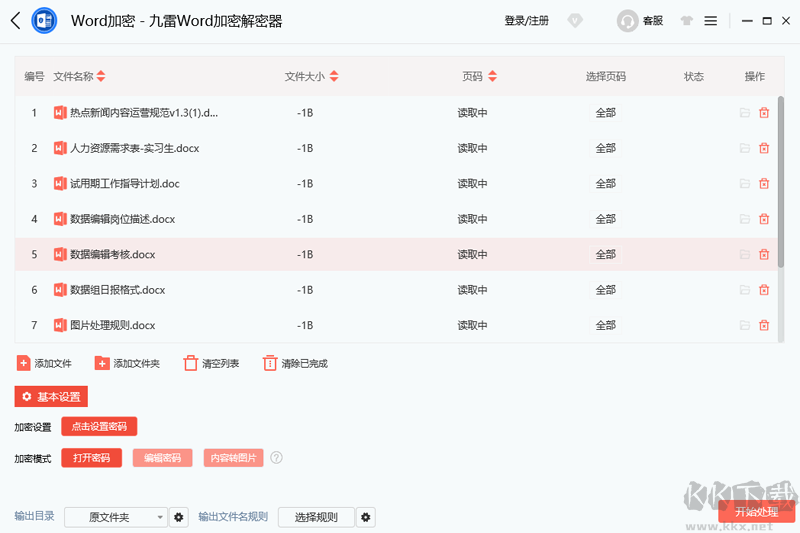Open folder for row 1 file
Screen dimensions: 800x533
click(745, 113)
